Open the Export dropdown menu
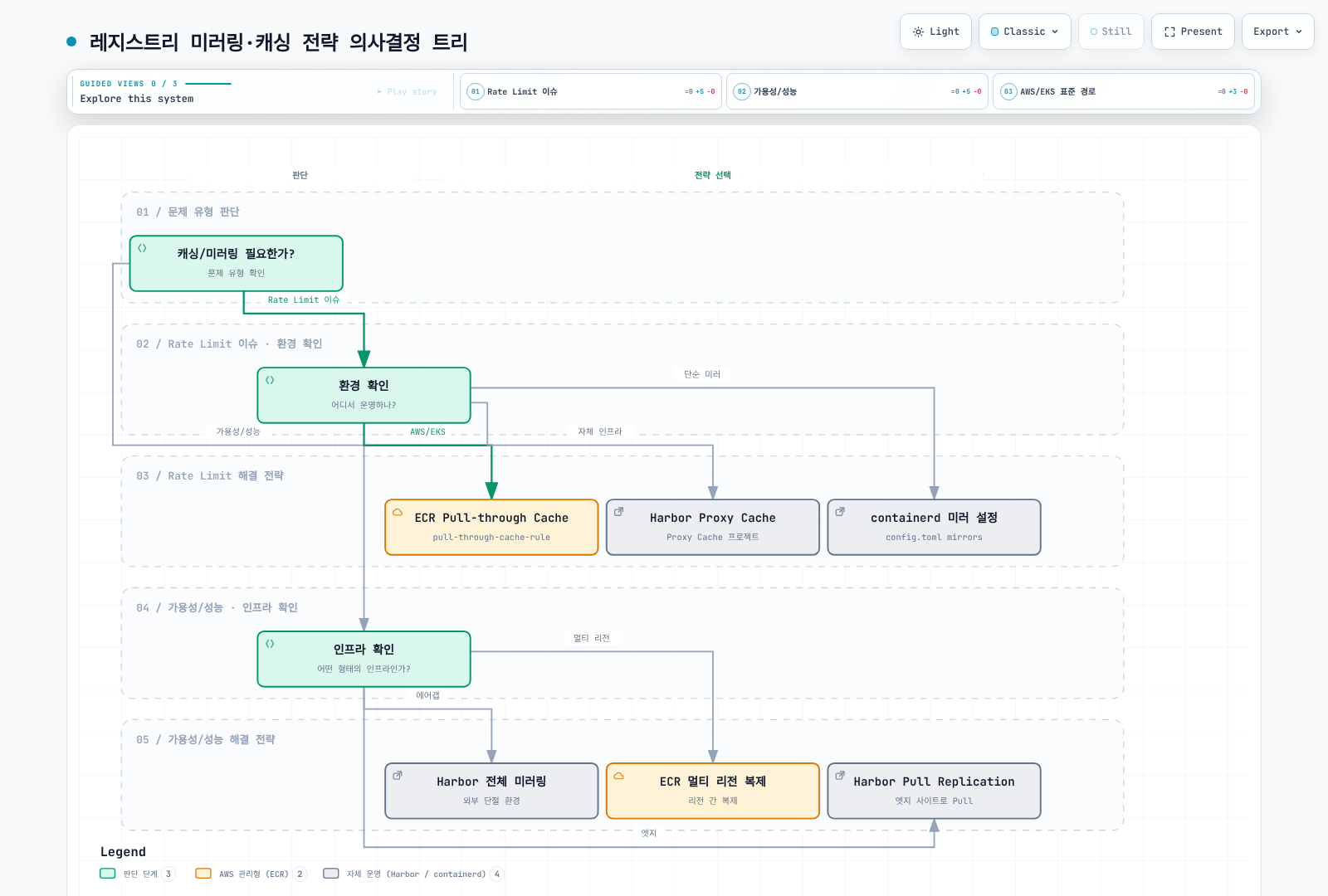 pos(1277,32)
